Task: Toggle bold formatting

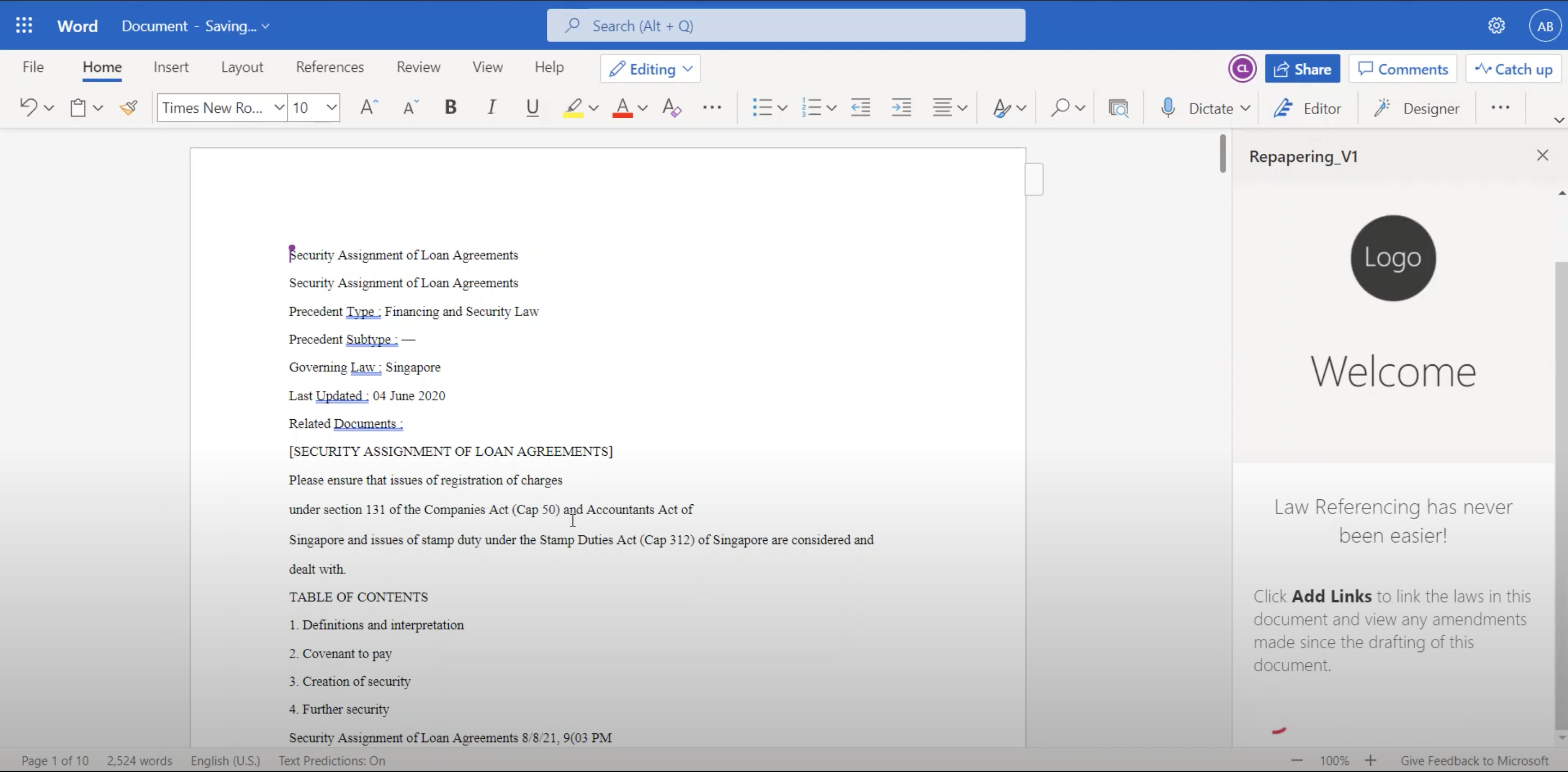Action: [x=450, y=108]
